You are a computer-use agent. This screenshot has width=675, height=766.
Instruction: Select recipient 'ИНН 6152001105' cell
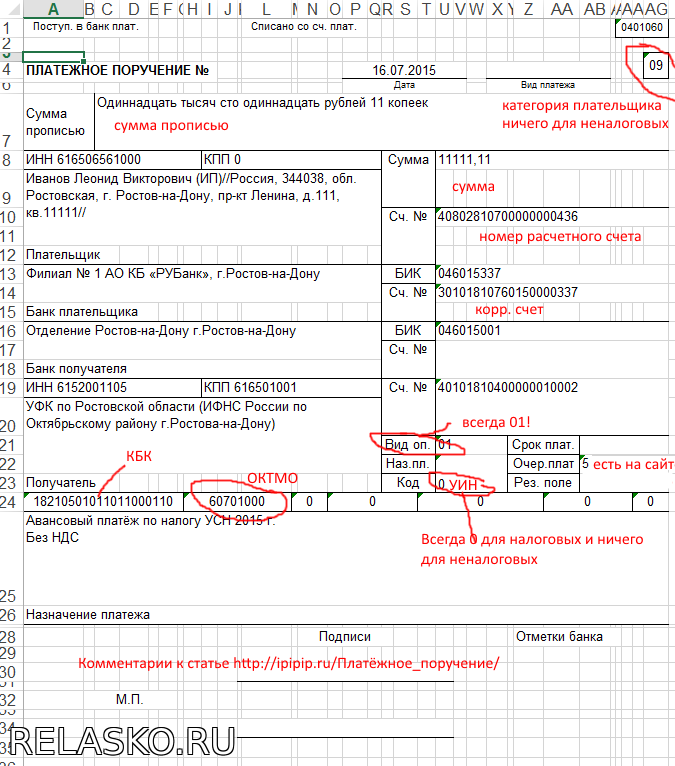[112, 388]
